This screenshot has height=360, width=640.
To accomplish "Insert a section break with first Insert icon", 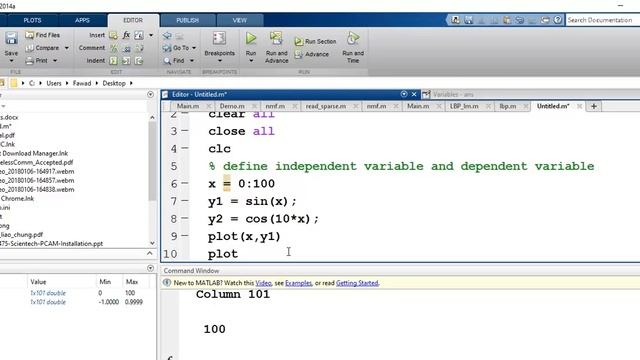I will (113, 35).
